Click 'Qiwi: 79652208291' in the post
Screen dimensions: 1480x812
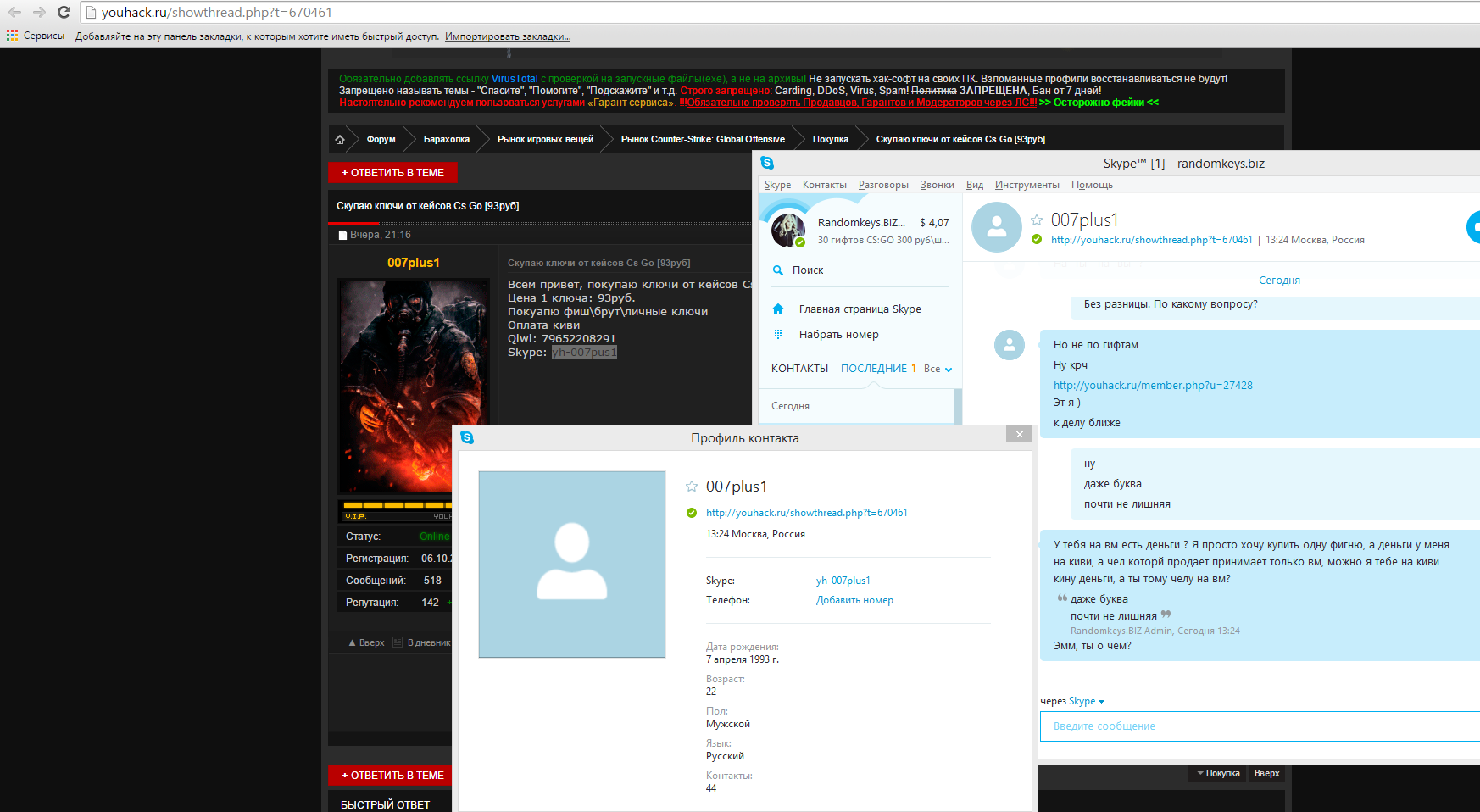(x=562, y=339)
